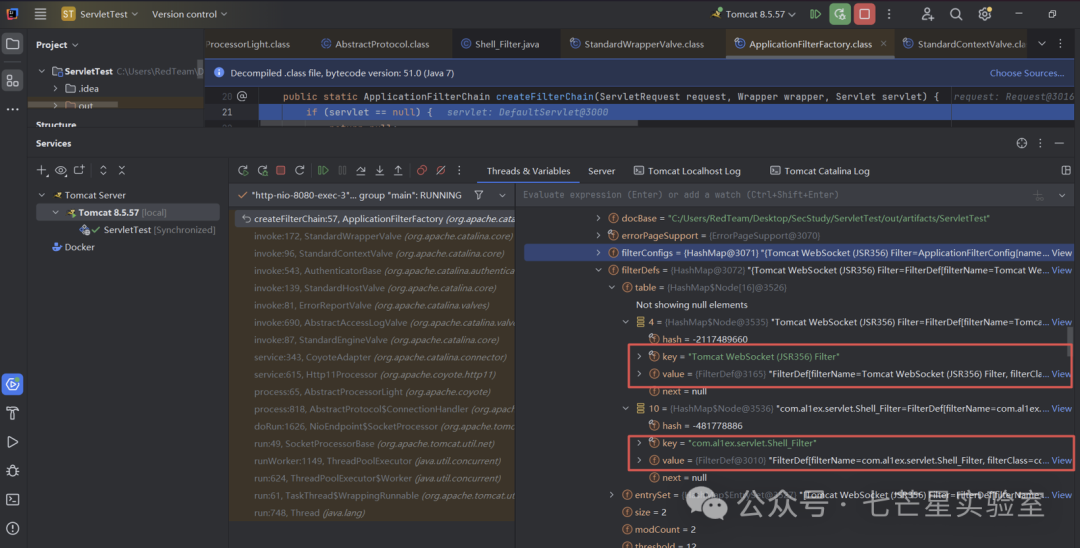Viewport: 1080px width, 548px height.
Task: Switch to StandardContextValve.class tab
Action: click(964, 44)
